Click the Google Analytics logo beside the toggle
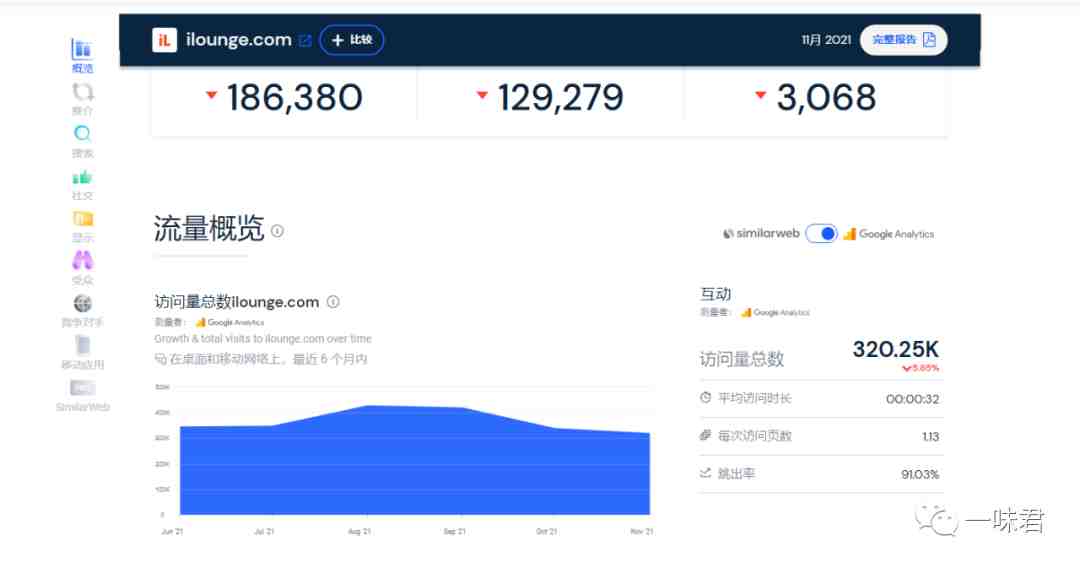 [889, 234]
